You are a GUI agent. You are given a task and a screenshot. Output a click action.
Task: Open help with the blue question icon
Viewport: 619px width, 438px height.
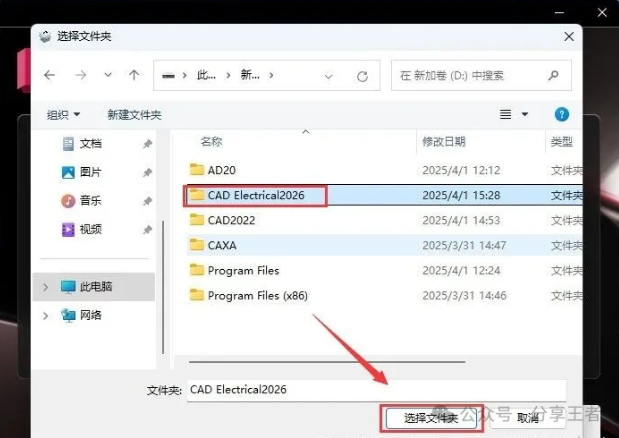coord(561,114)
